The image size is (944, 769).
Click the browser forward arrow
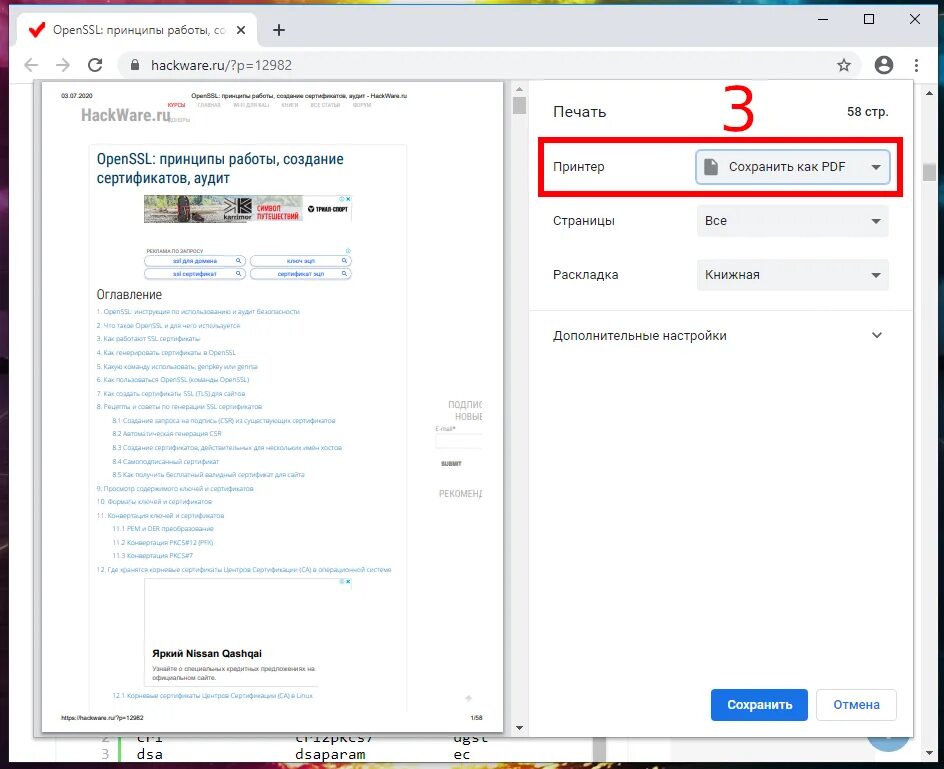63,65
